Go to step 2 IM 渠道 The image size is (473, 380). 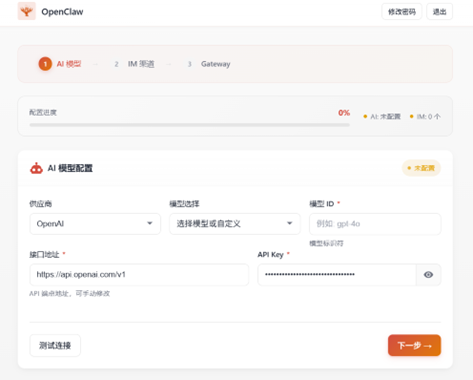[x=134, y=64]
